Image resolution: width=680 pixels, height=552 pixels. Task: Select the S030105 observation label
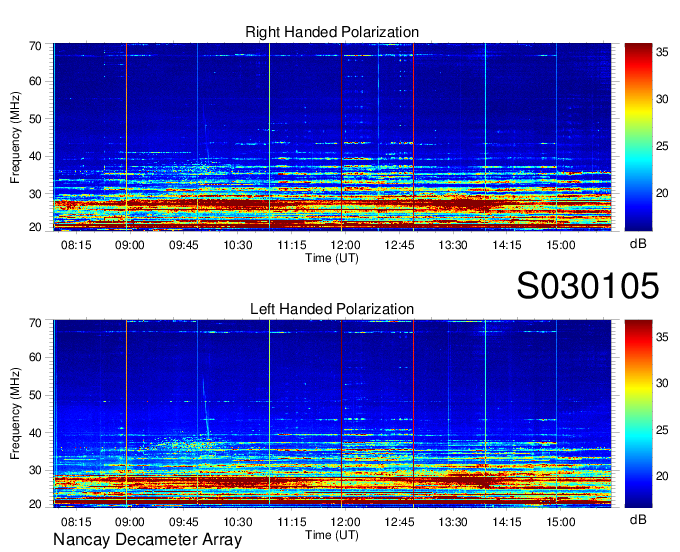coord(588,285)
